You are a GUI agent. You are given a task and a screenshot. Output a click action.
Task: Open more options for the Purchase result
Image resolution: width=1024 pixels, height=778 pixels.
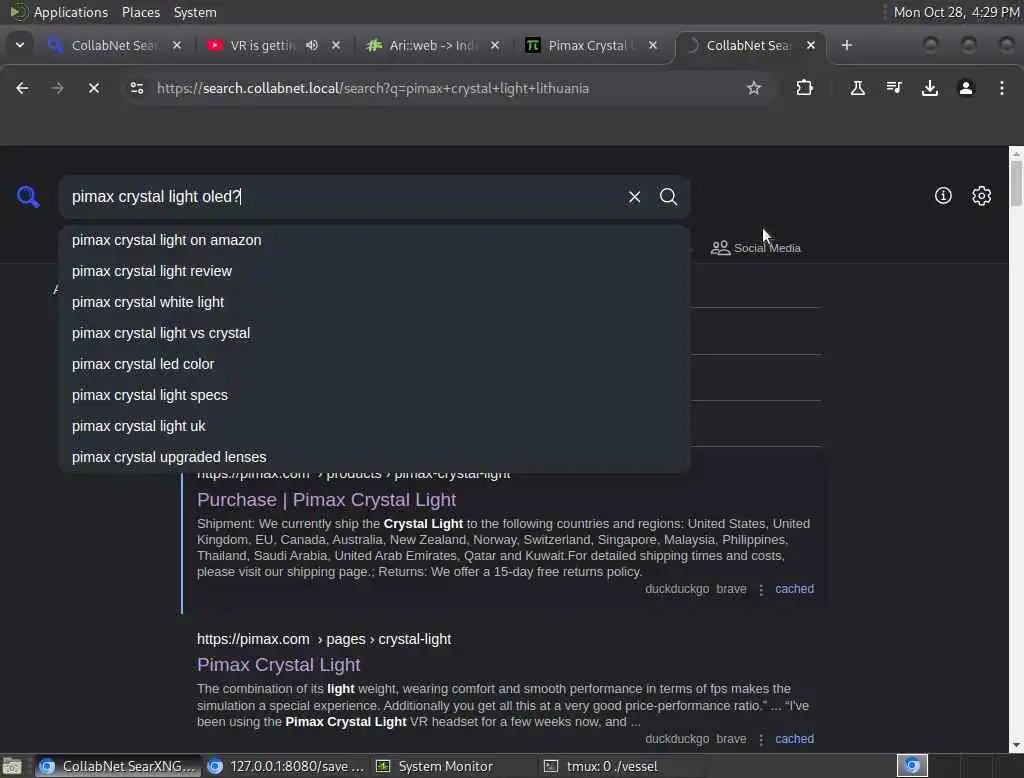[761, 589]
